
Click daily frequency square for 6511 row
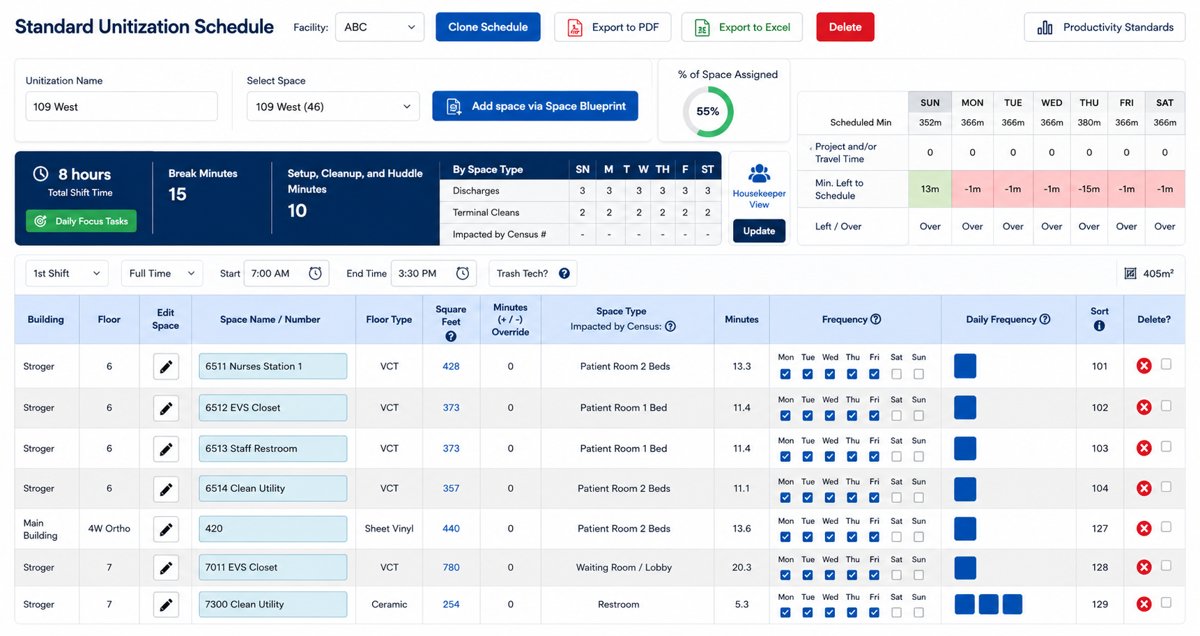[x=965, y=366]
